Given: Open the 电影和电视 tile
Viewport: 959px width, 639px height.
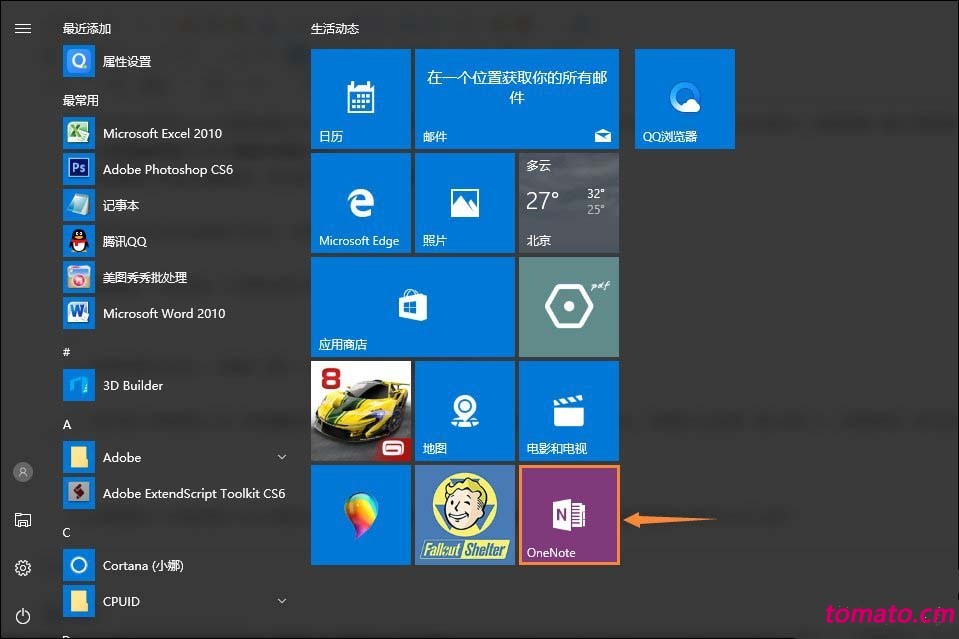Looking at the screenshot, I should pos(569,411).
